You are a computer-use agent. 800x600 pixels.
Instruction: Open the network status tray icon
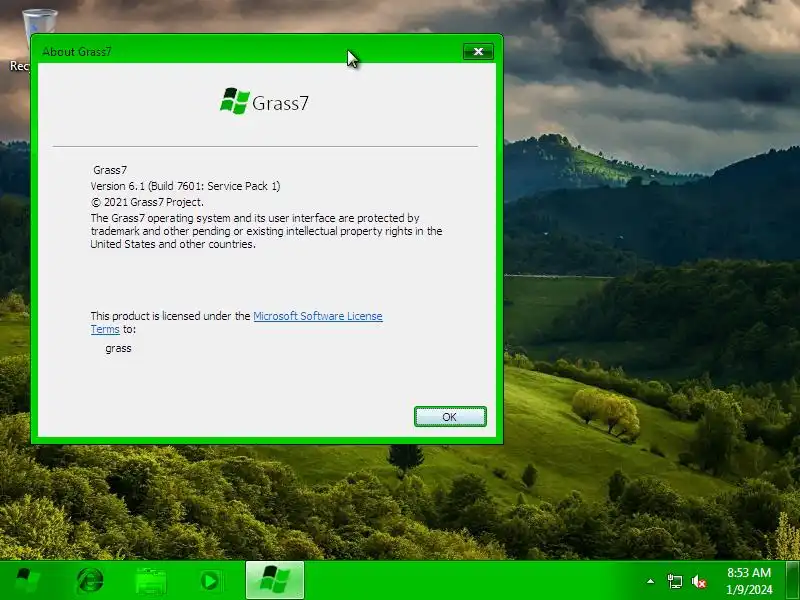click(674, 581)
